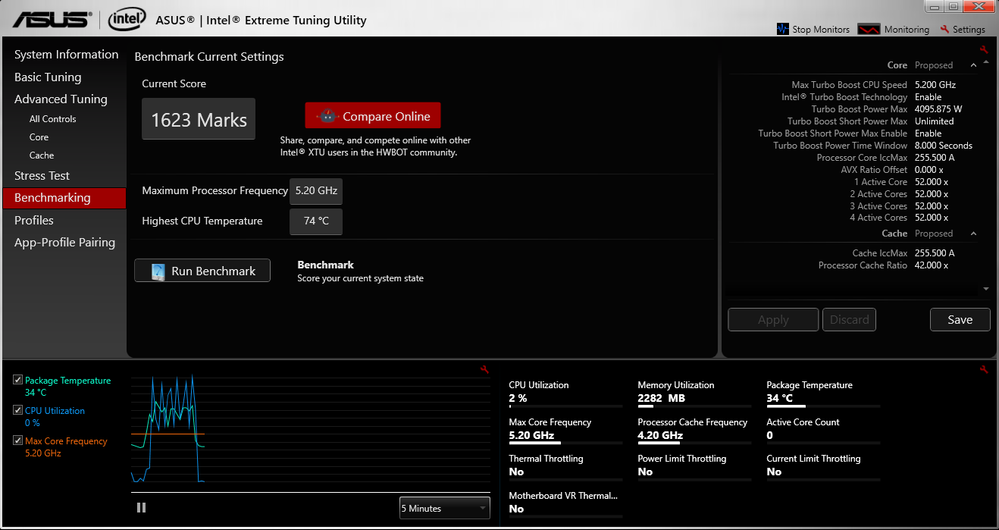Image resolution: width=999 pixels, height=530 pixels.
Task: Click 1 Active Core 52.000 x value
Action: tap(931, 182)
